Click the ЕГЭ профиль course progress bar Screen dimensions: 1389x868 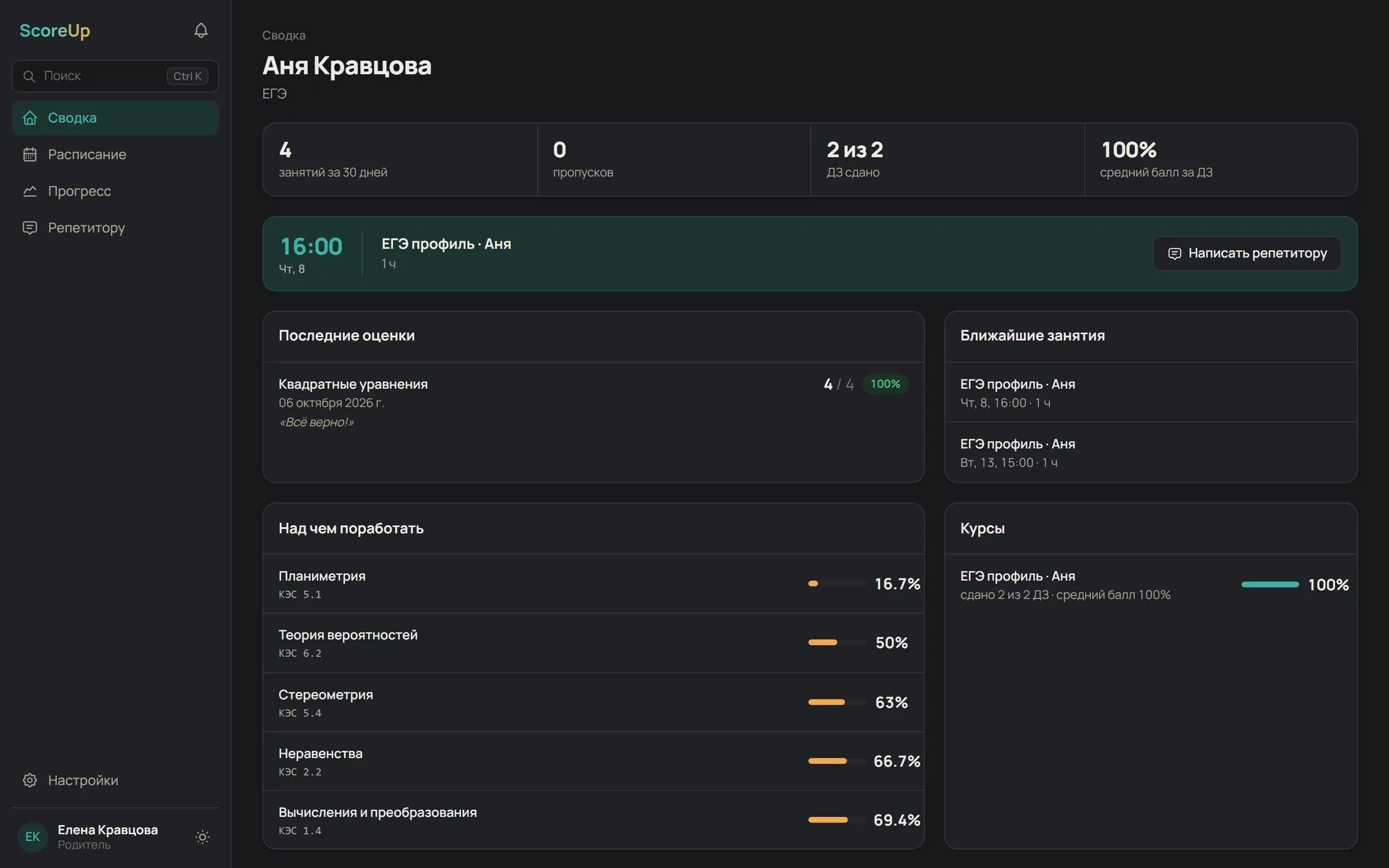pos(1270,585)
